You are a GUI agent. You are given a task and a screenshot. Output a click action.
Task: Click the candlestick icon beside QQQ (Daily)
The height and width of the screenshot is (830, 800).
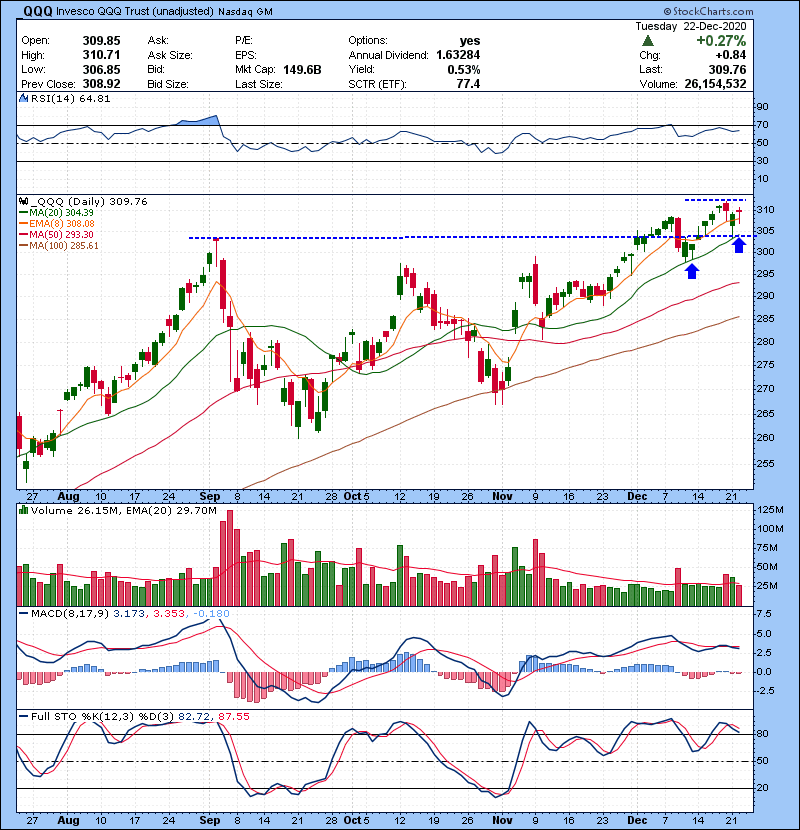pos(23,201)
